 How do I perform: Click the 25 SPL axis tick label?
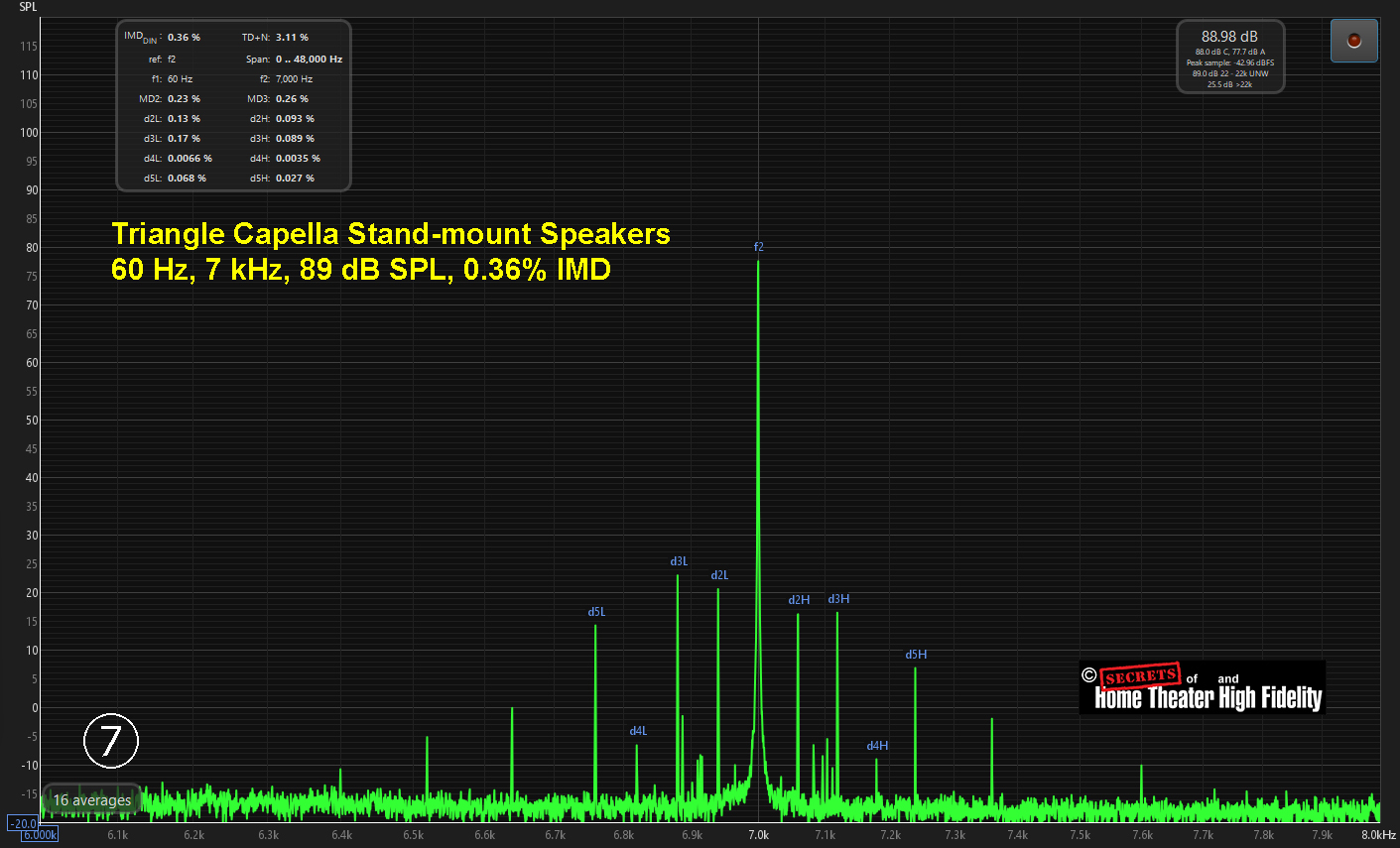pyautogui.click(x=32, y=564)
